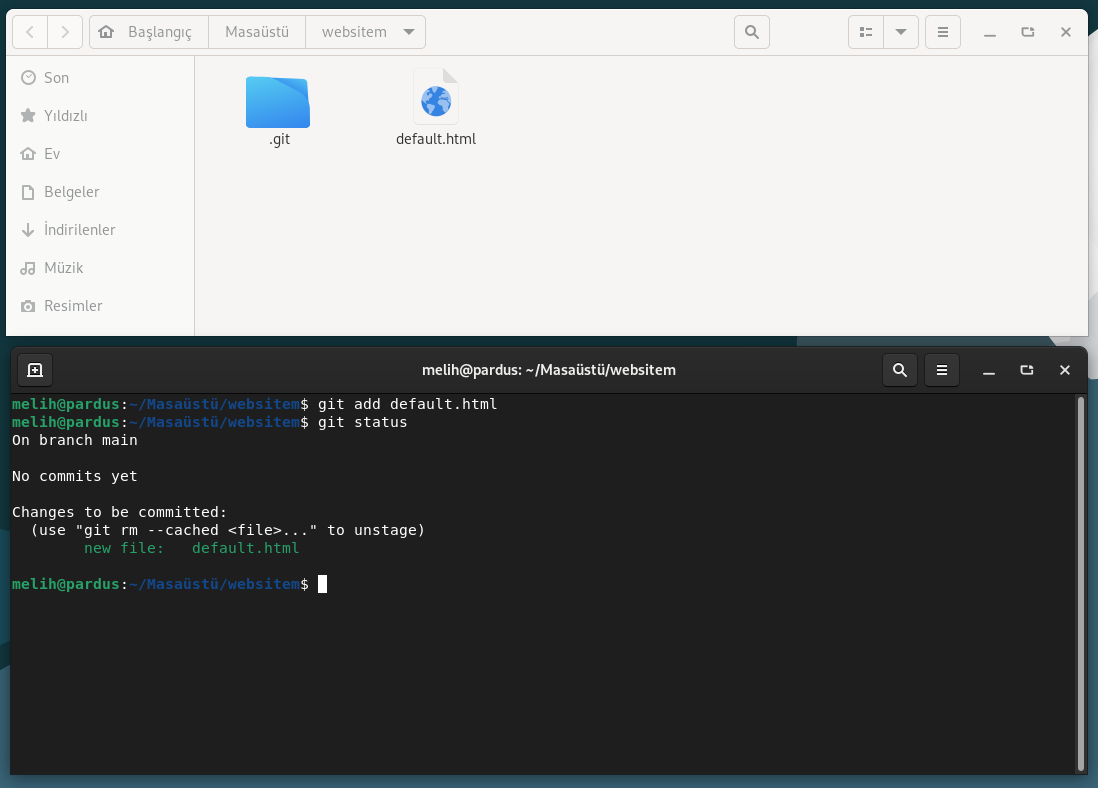This screenshot has height=788, width=1098.
Task: Click the 'git status' command text
Action: [x=363, y=422]
